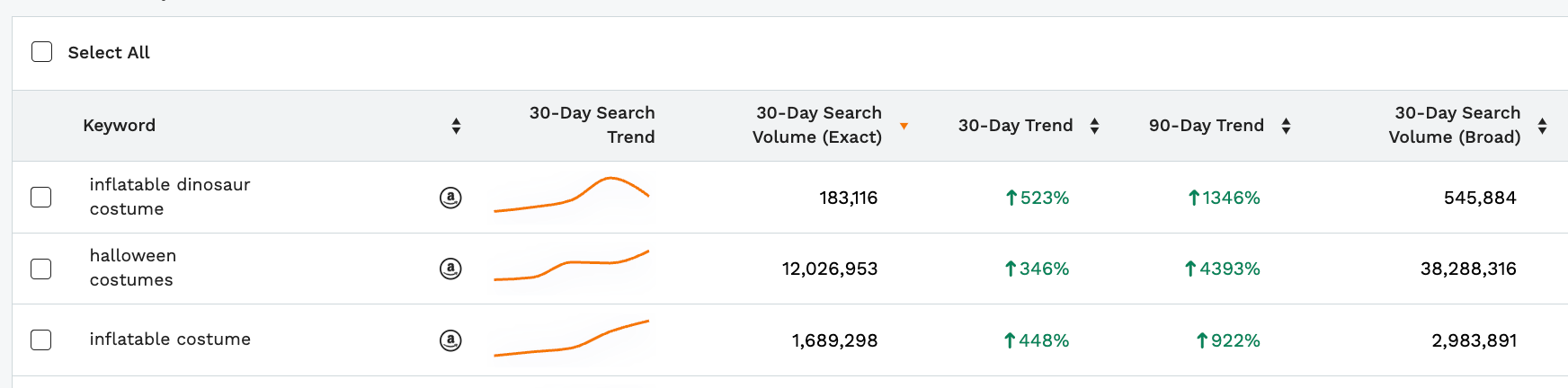Sort by Keyword column arrows

(456, 126)
